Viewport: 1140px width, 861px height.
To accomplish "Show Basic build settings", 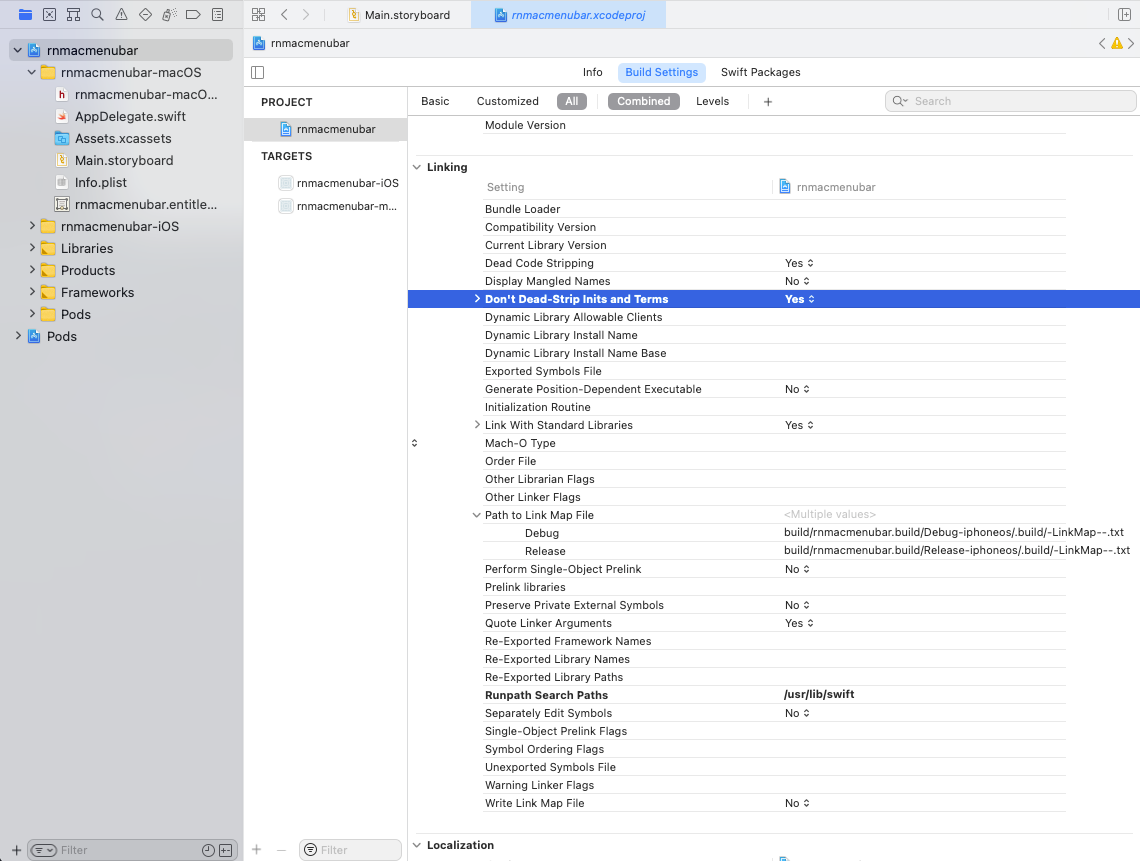I will 435,101.
